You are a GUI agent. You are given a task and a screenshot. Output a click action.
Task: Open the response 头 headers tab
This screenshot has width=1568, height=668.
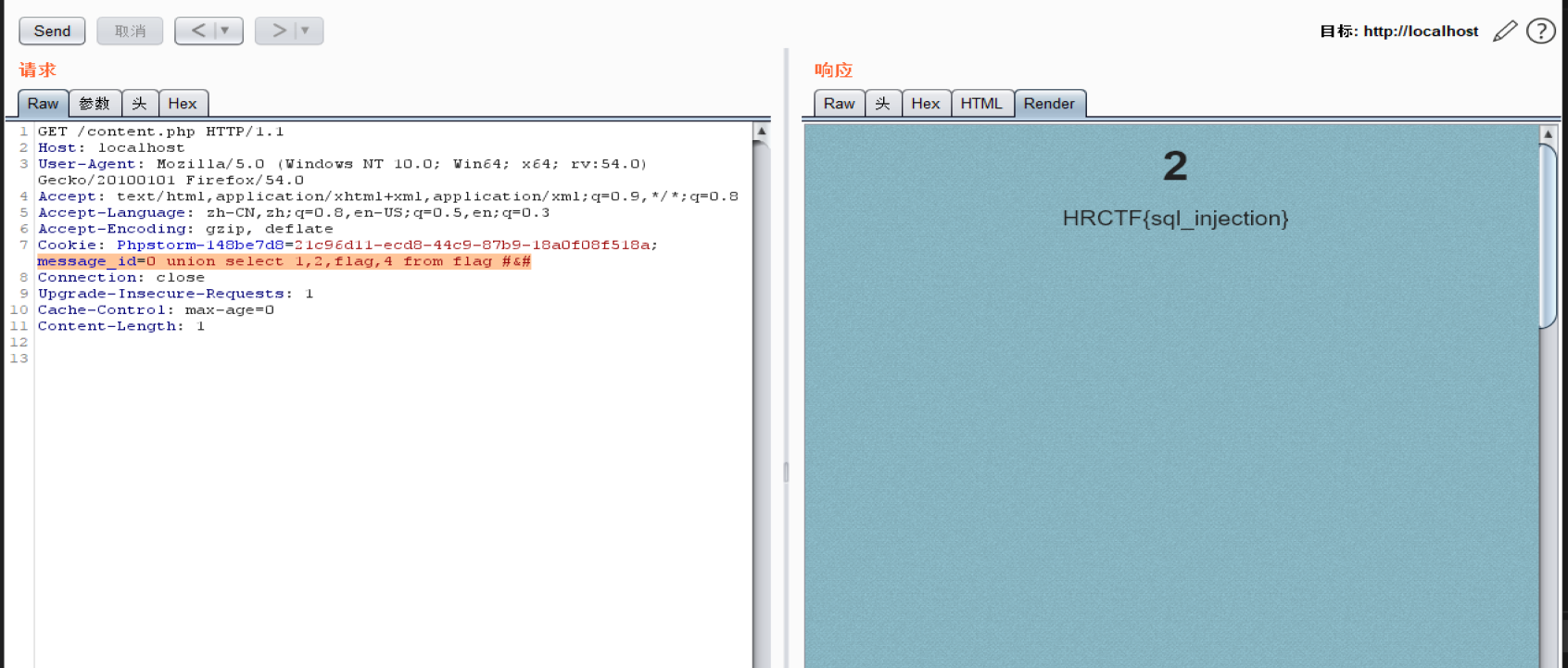tap(883, 104)
